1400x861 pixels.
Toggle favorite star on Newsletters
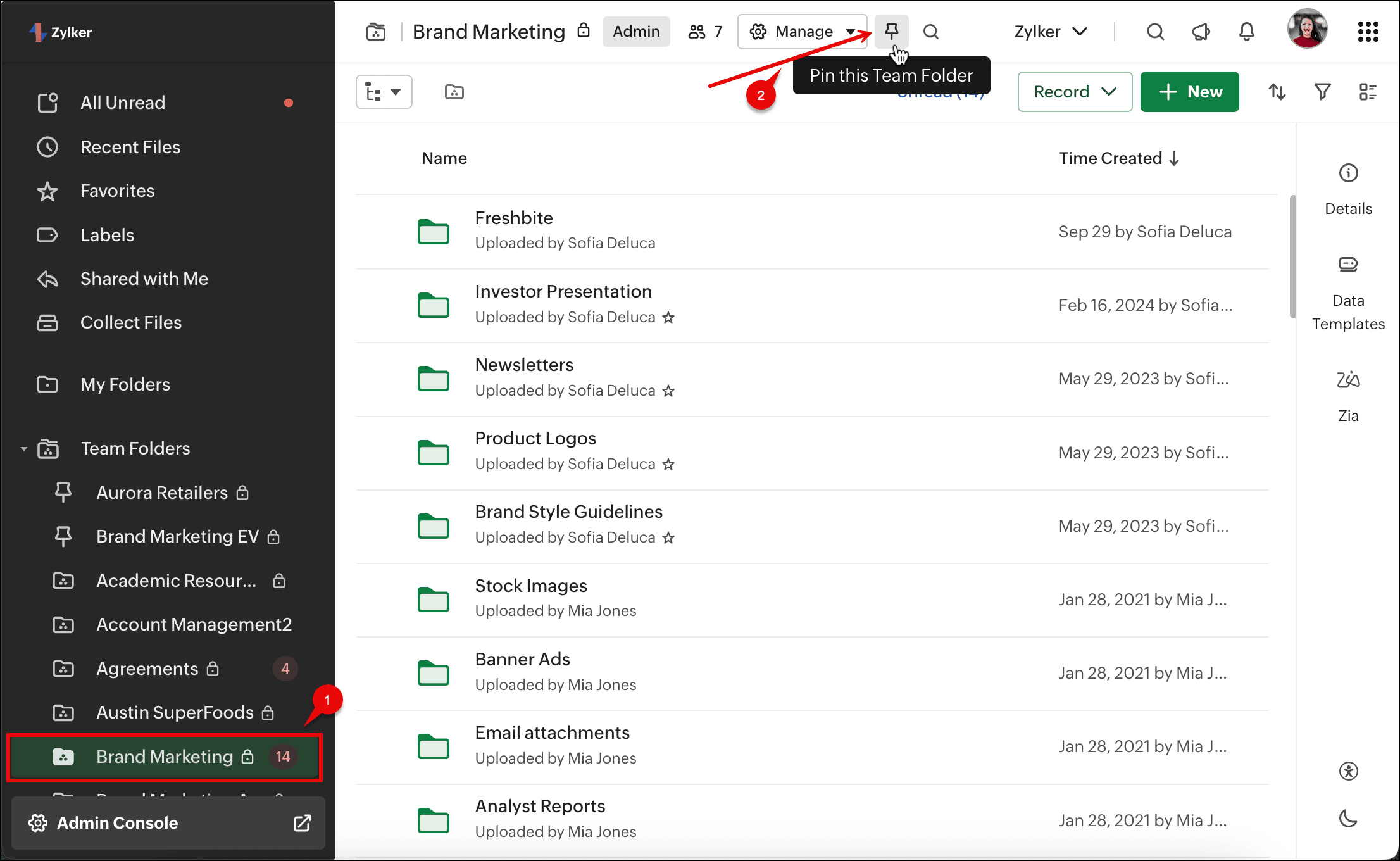coord(668,391)
